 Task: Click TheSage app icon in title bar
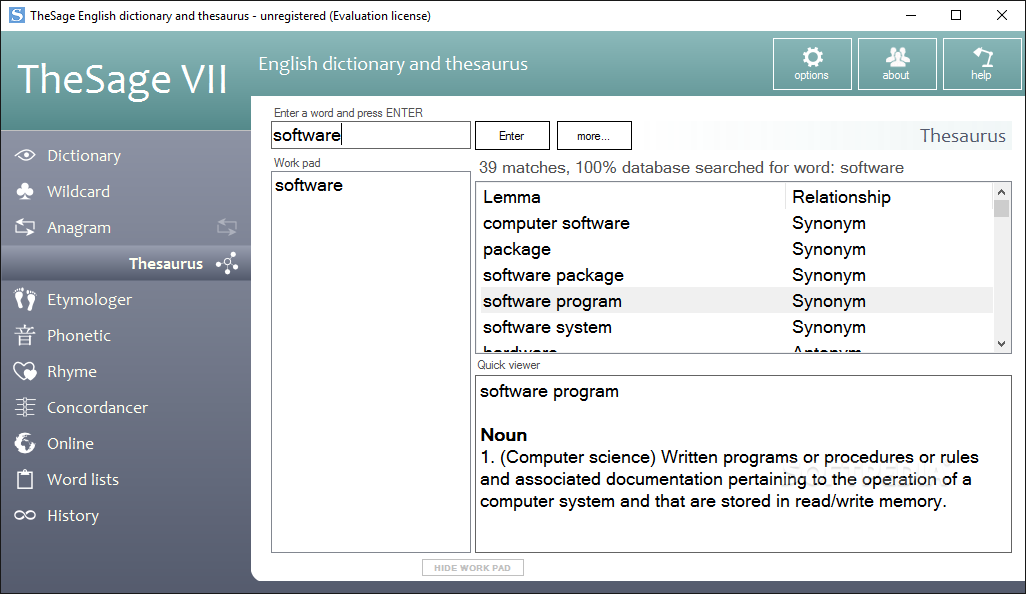[16, 15]
